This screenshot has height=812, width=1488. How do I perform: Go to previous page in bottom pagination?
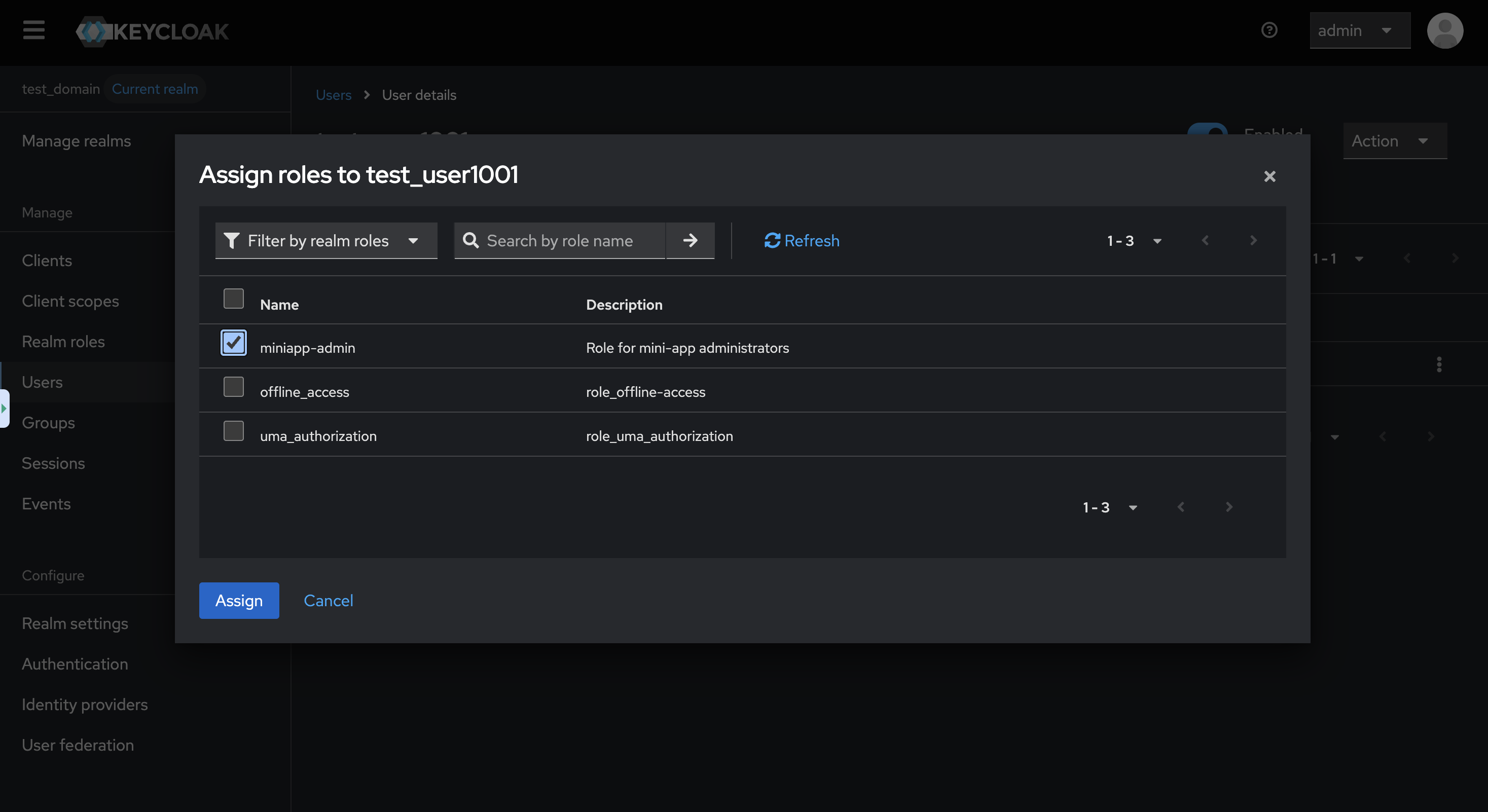coord(1181,507)
